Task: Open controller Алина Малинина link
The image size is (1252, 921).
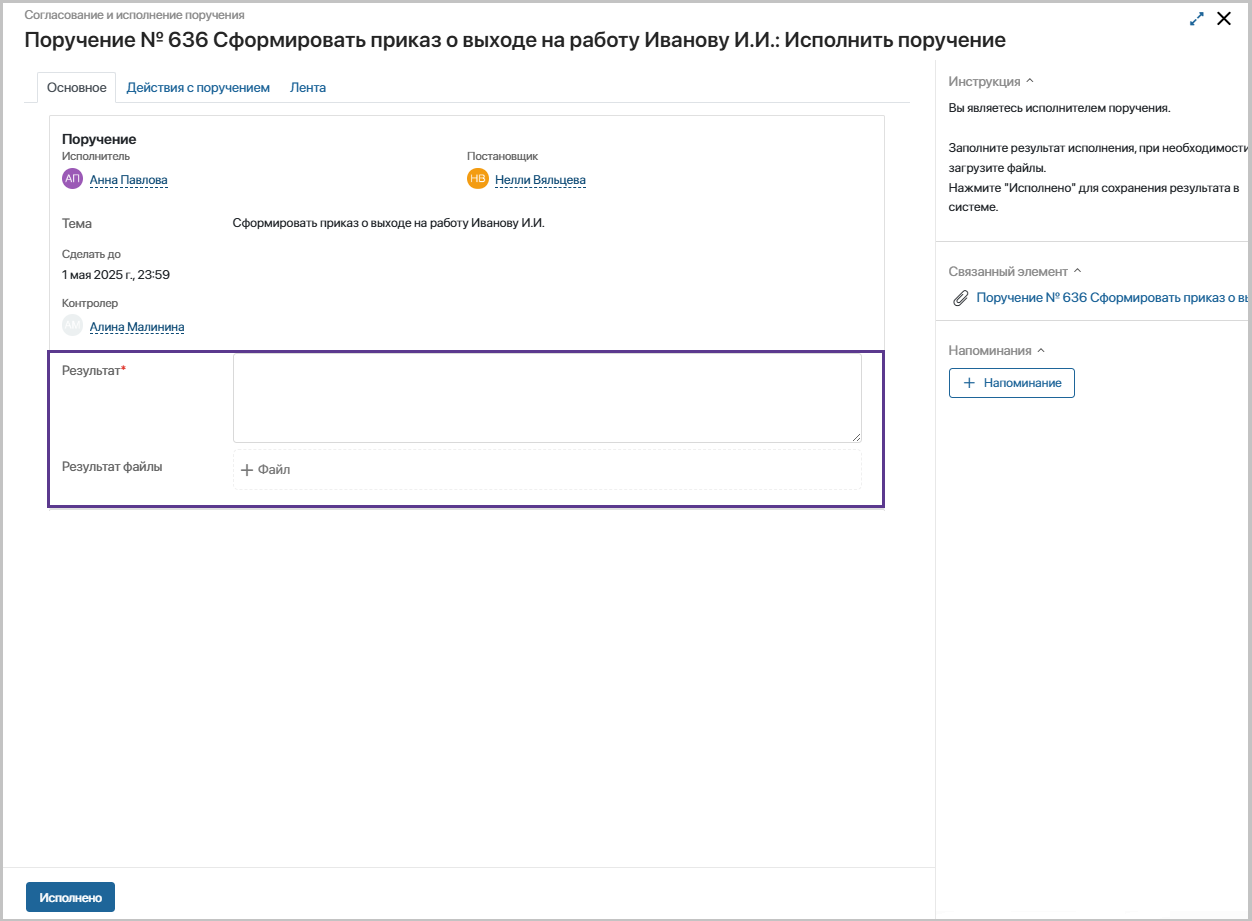Action: pyautogui.click(x=137, y=327)
